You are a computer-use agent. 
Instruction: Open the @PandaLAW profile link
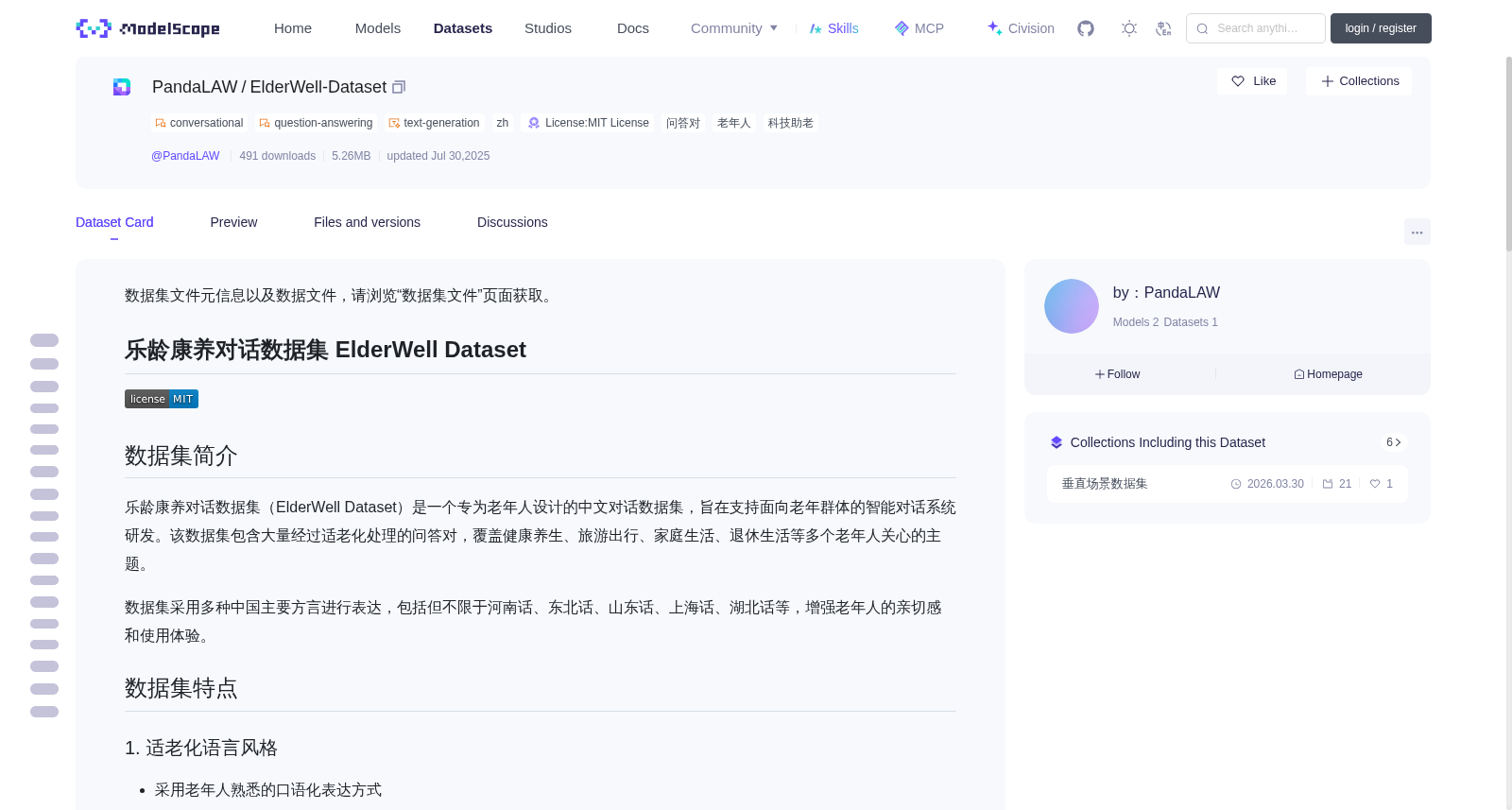[x=185, y=156]
